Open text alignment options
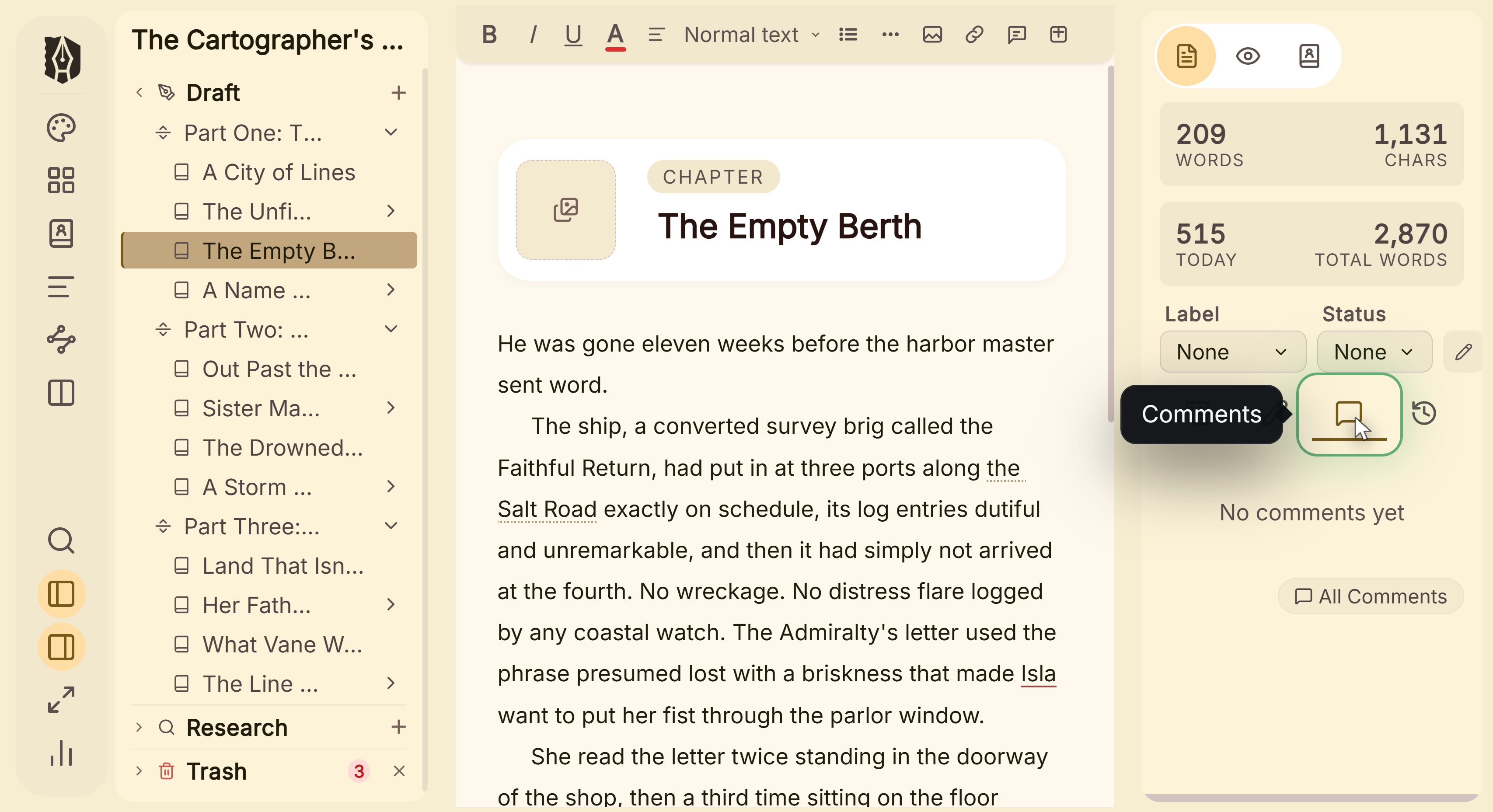 [656, 35]
